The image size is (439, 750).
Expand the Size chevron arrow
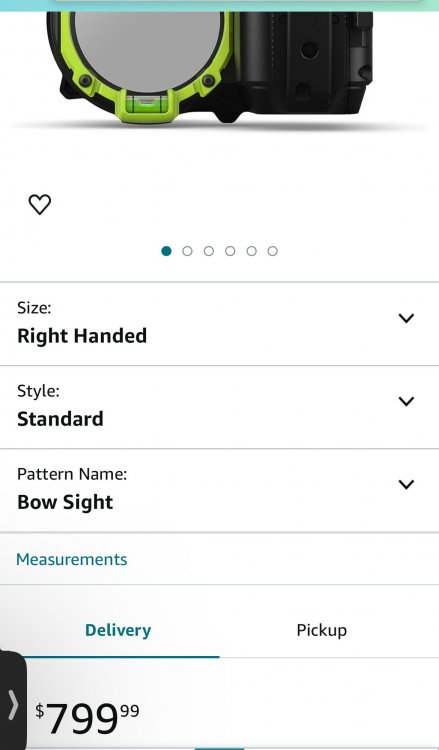[406, 318]
